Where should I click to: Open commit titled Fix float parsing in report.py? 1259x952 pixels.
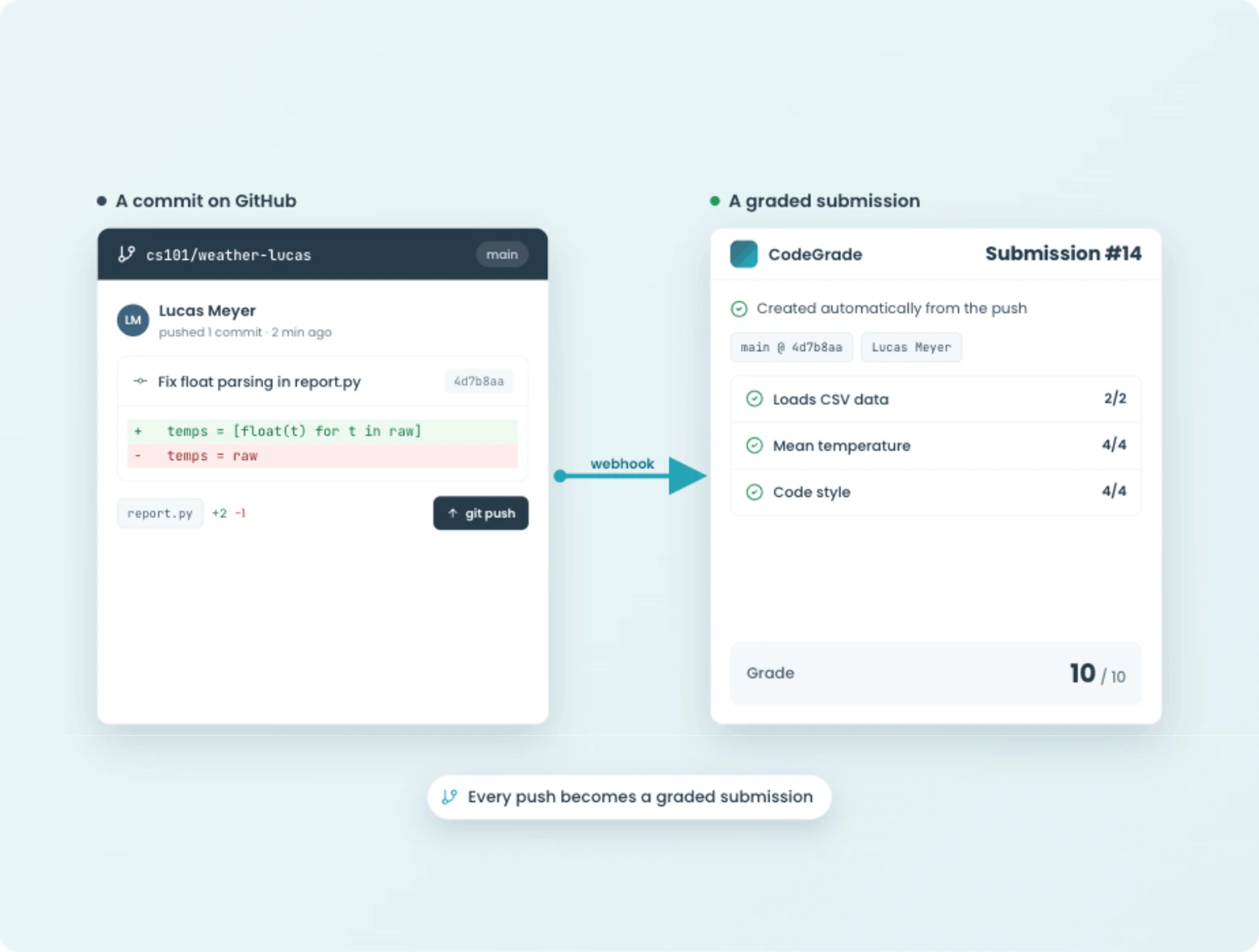259,382
